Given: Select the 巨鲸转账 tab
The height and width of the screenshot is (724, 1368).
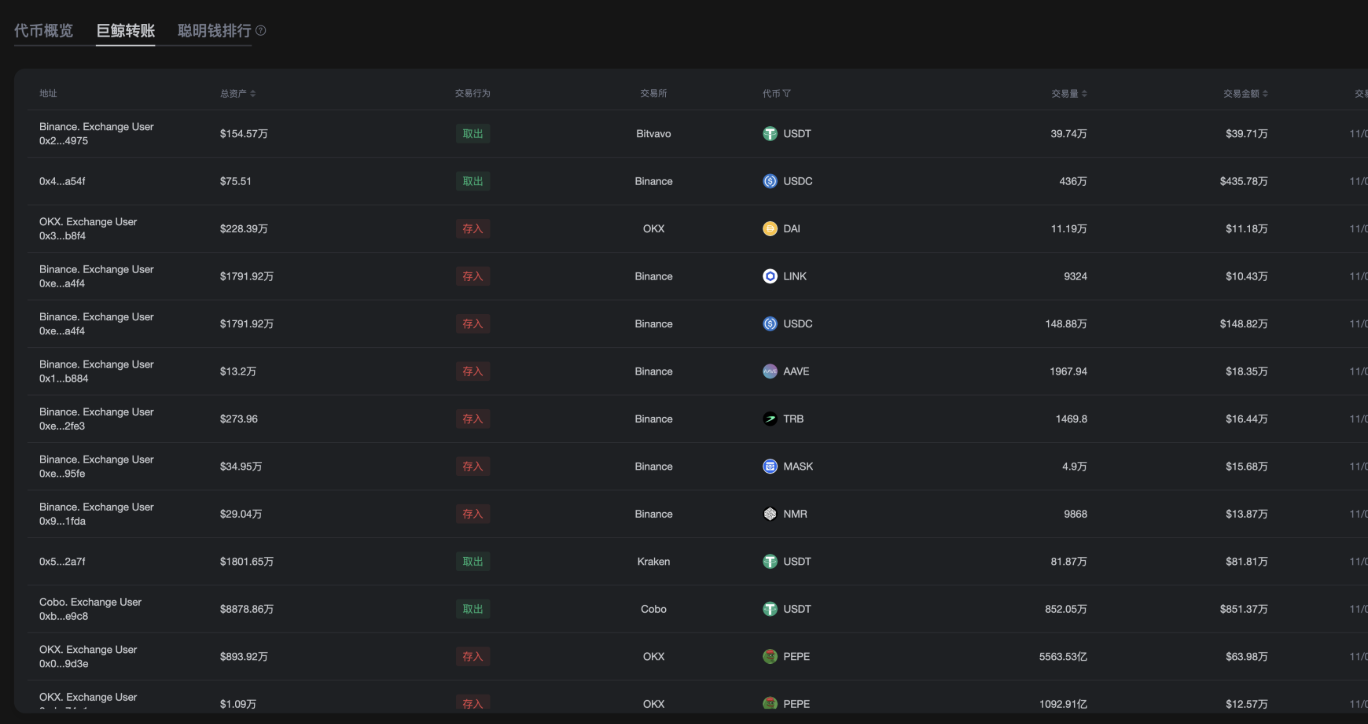Looking at the screenshot, I should 125,31.
